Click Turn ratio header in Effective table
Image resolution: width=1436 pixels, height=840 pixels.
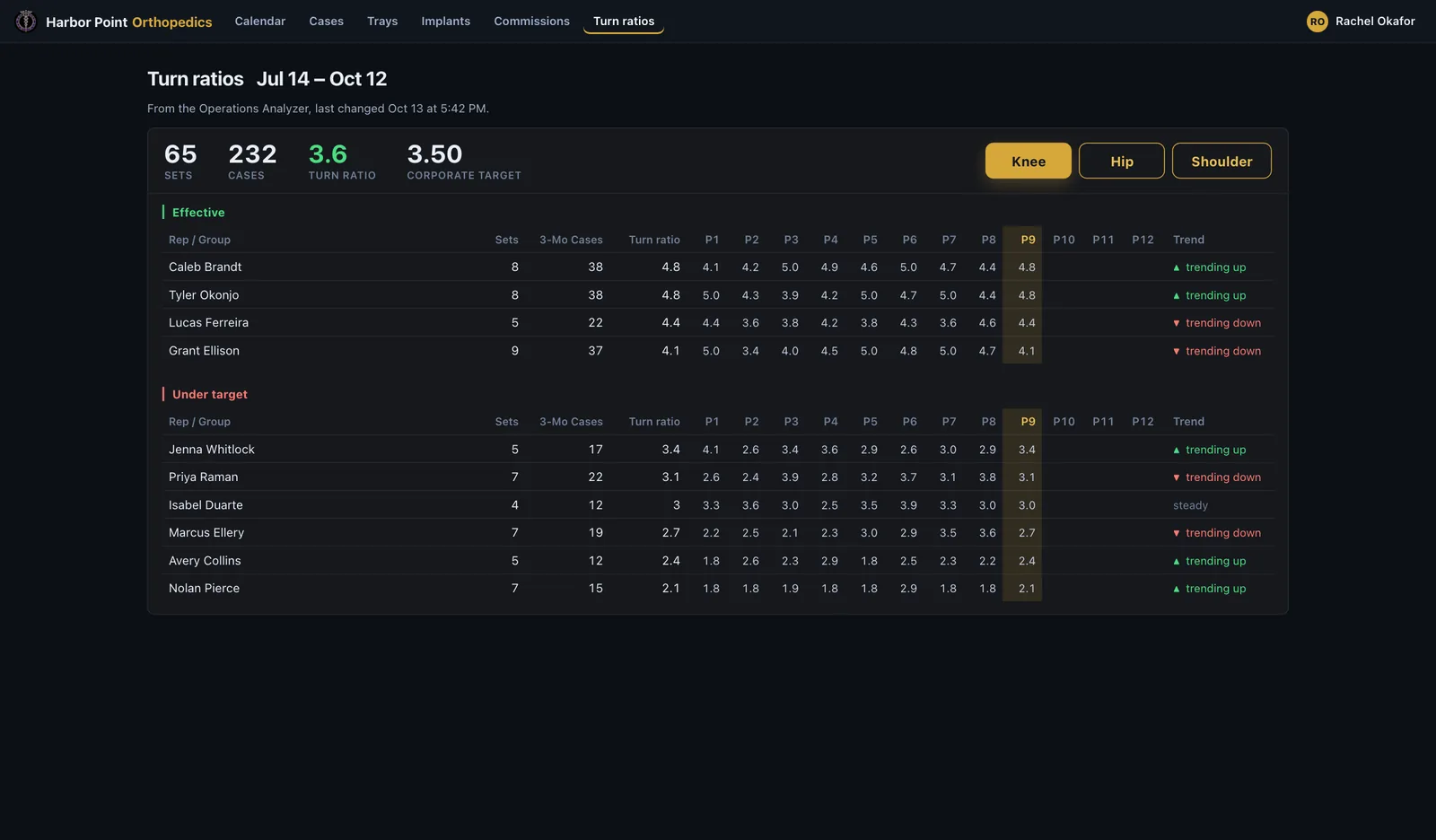654,240
